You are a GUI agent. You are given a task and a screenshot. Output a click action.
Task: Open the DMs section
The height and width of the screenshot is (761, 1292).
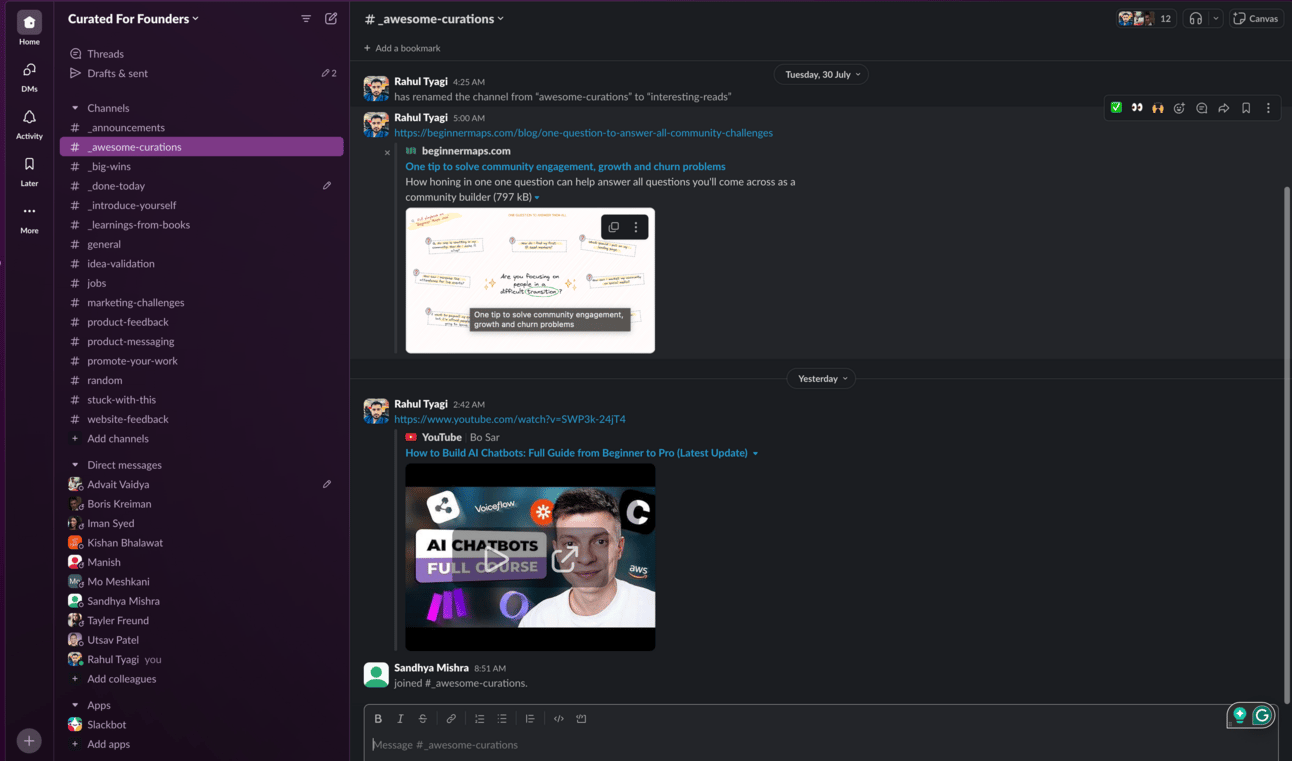[29, 76]
